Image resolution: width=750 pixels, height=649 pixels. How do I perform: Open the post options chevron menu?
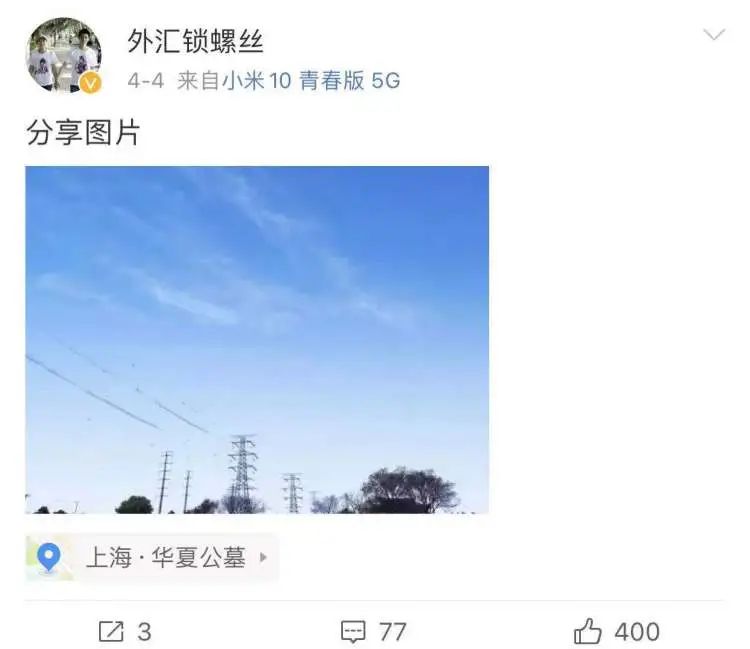pyautogui.click(x=714, y=35)
